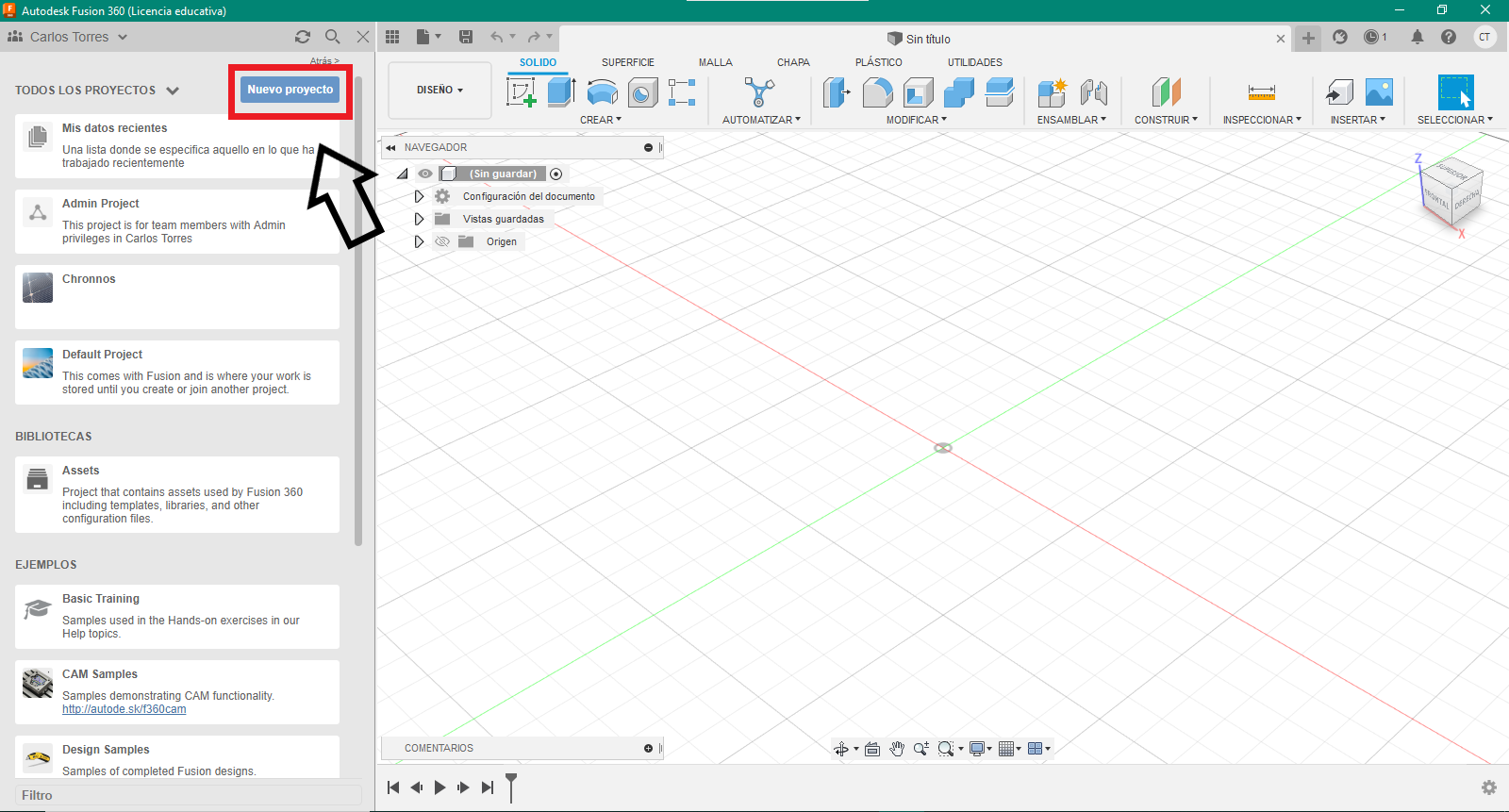Create a New Component
The height and width of the screenshot is (812, 1509).
[x=1052, y=92]
